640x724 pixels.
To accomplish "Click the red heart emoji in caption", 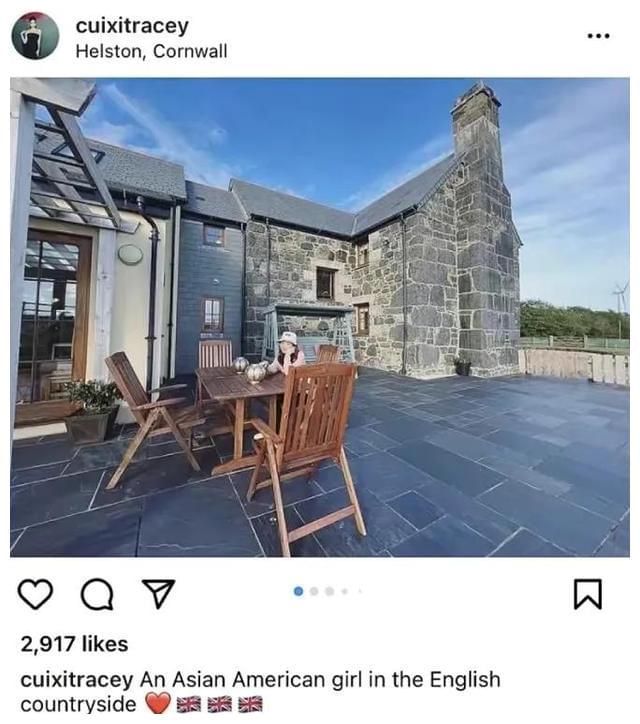I will pos(158,704).
